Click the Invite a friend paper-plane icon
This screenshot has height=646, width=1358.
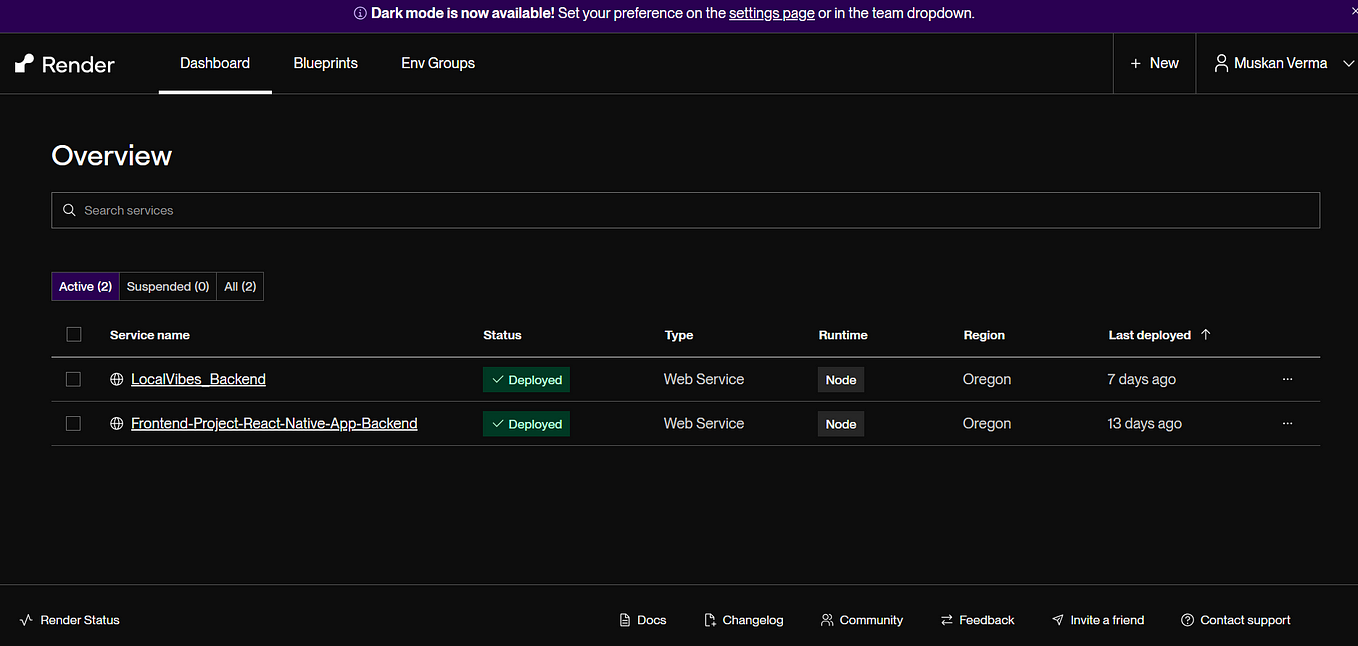pyautogui.click(x=1058, y=620)
